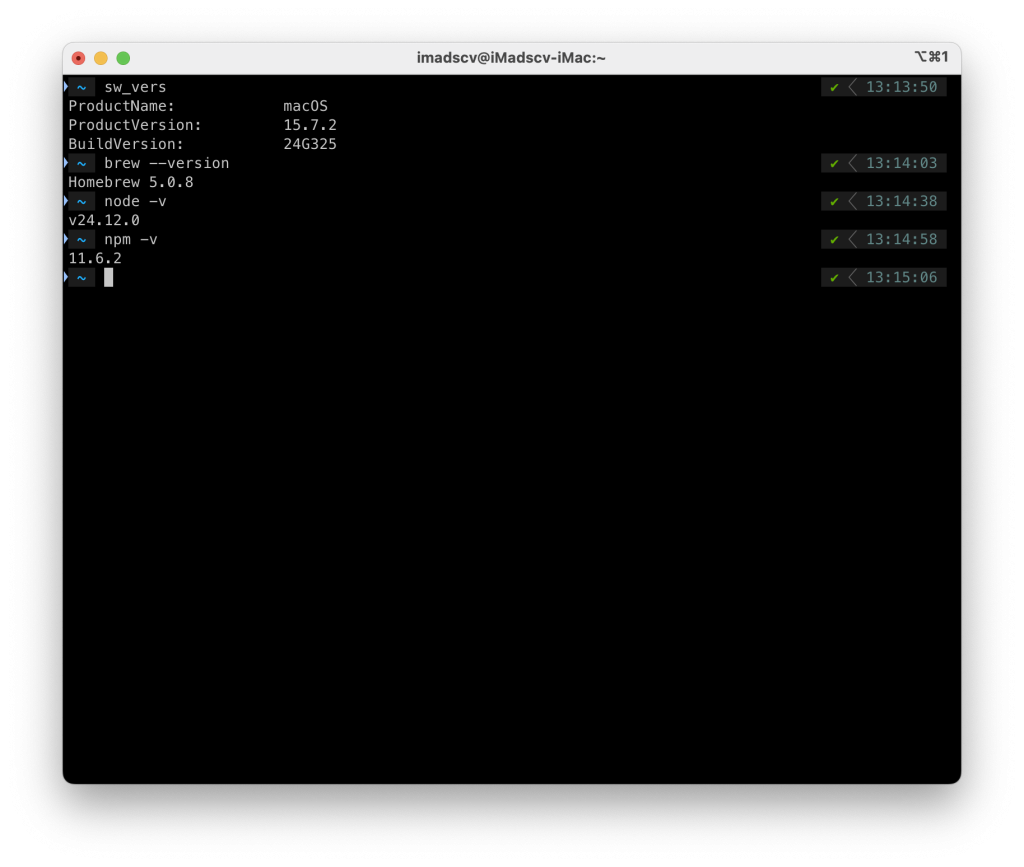Click the green checkmark next to 13:14:38
The width and height of the screenshot is (1024, 867).
[834, 201]
